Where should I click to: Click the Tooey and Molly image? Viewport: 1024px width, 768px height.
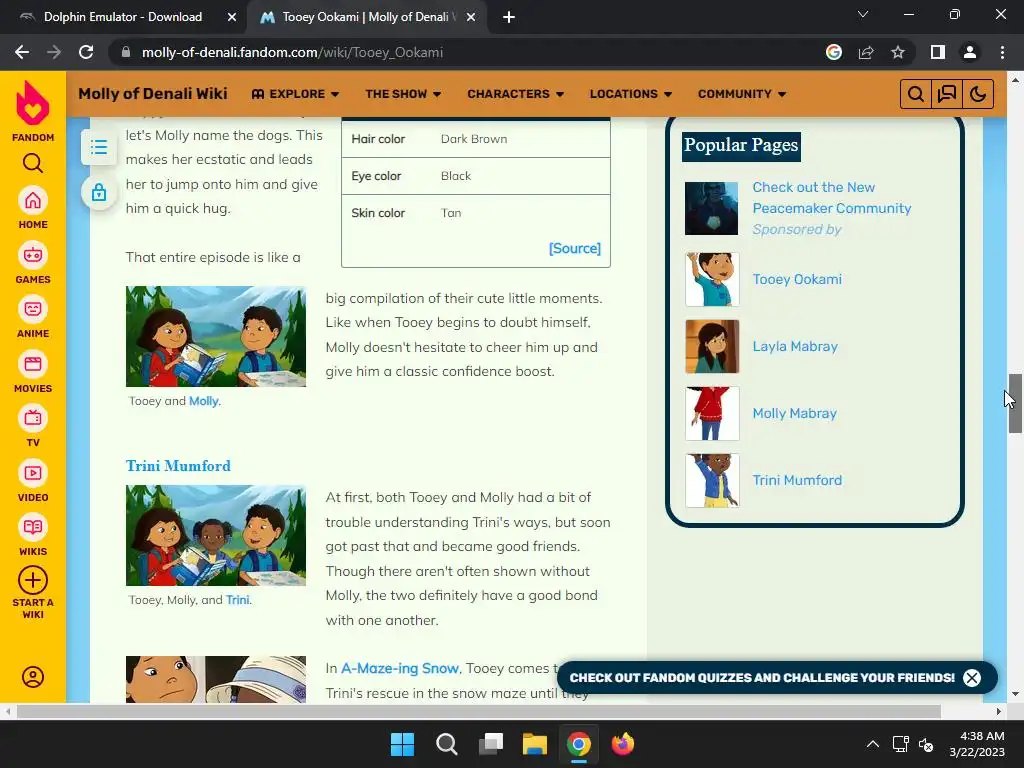coord(216,336)
